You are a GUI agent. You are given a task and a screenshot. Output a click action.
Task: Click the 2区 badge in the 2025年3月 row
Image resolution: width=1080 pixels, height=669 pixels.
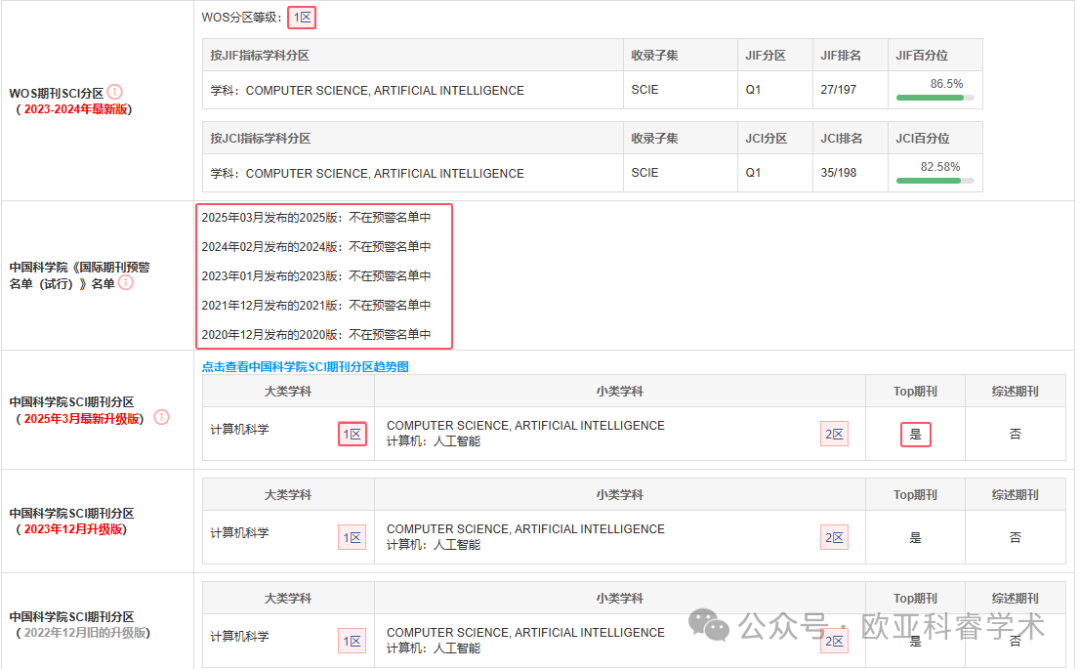click(834, 434)
